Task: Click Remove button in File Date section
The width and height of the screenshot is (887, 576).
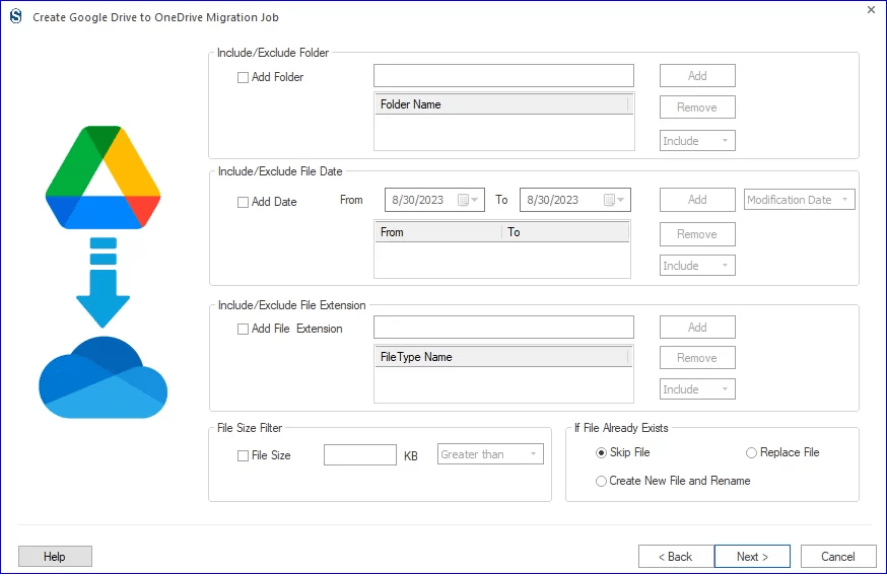Action: pos(697,234)
